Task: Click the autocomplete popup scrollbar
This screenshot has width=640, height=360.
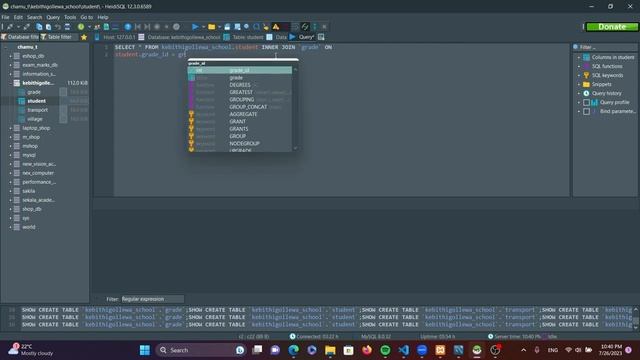Action: point(295,109)
